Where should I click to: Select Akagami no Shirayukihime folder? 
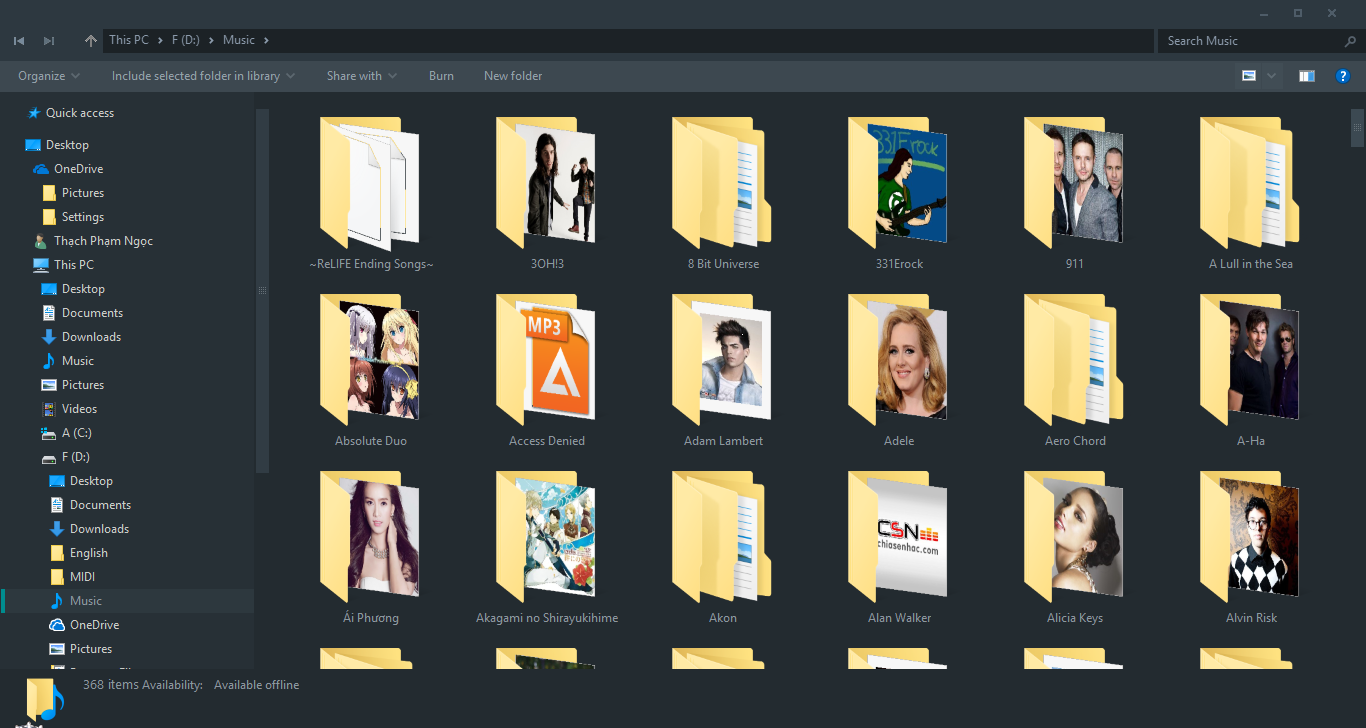click(x=547, y=548)
